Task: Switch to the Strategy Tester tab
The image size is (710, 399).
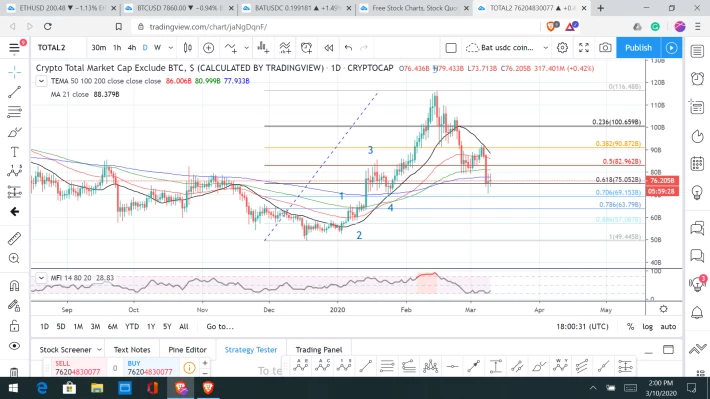Action: (251, 350)
